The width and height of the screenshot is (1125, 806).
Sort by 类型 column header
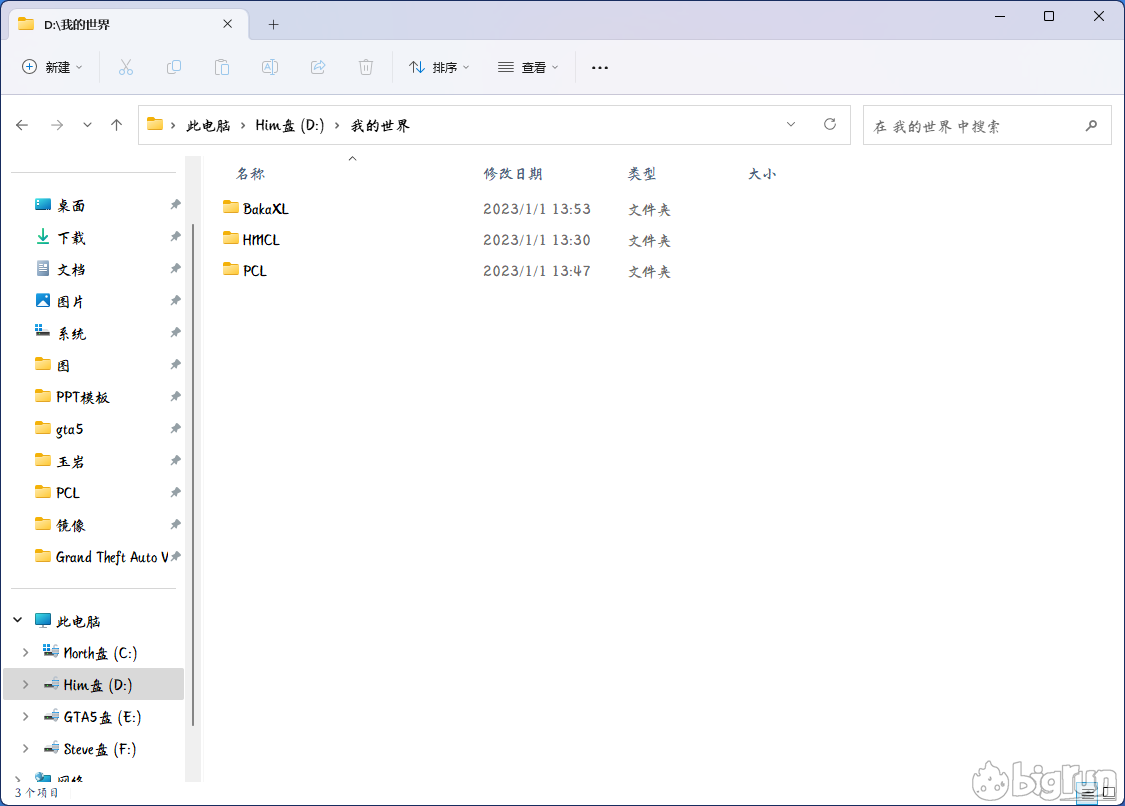pos(642,174)
